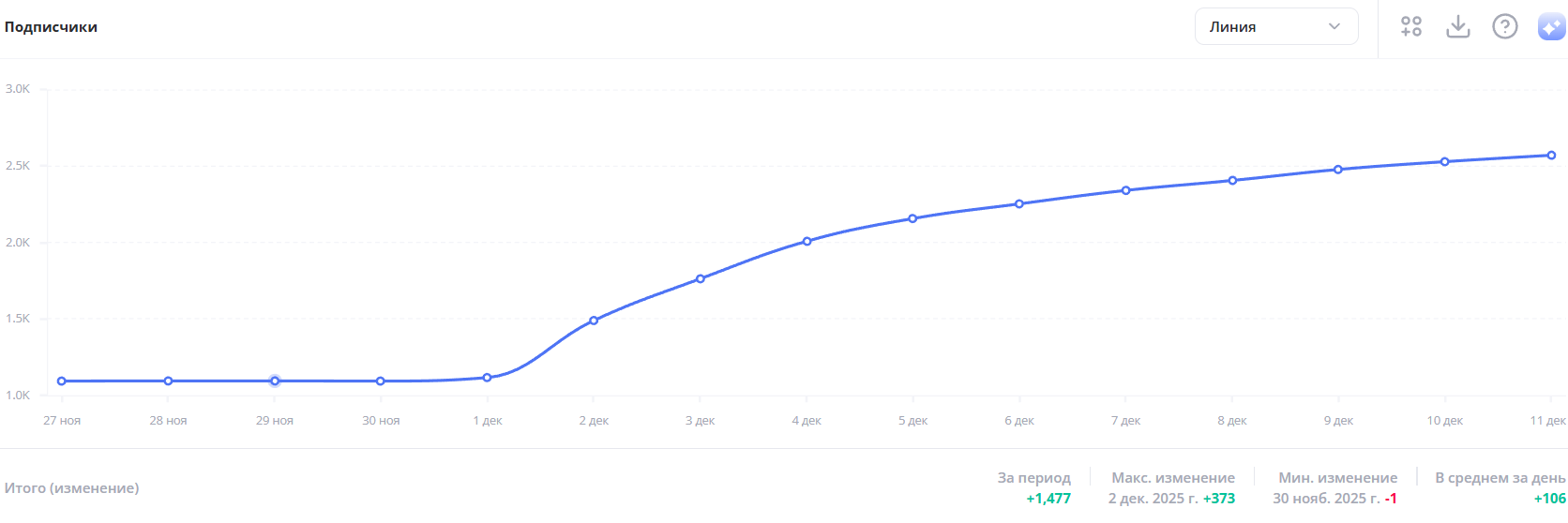Open the help question mark icon

[x=1504, y=26]
